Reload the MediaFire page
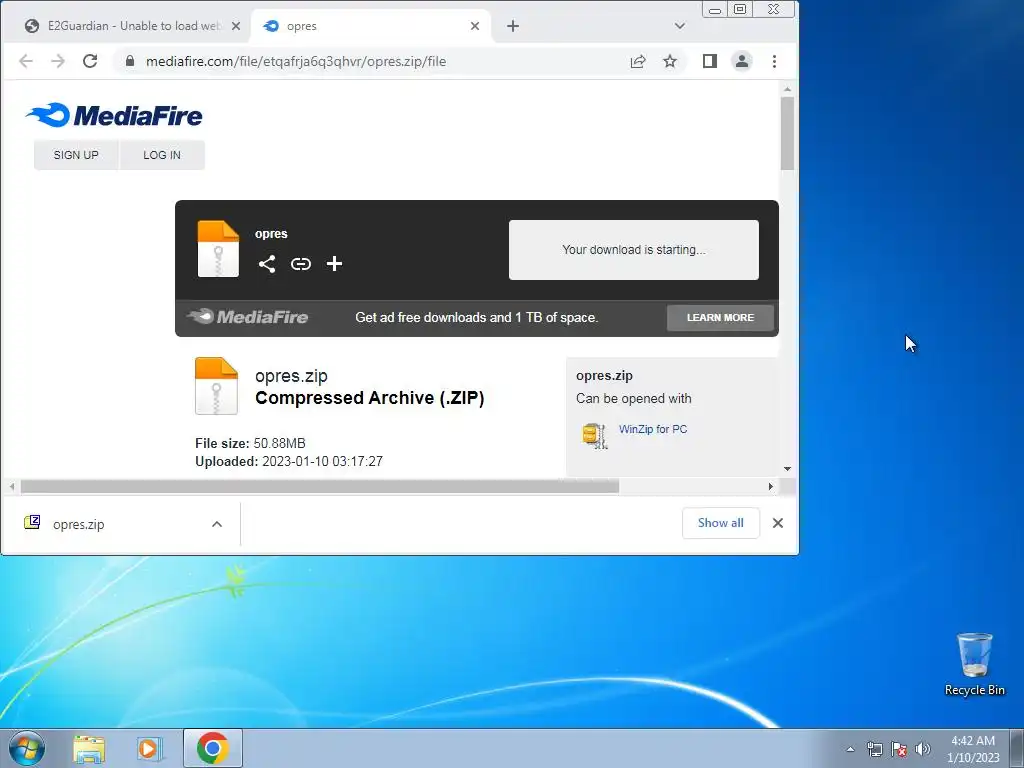Image resolution: width=1024 pixels, height=768 pixels. [x=90, y=61]
